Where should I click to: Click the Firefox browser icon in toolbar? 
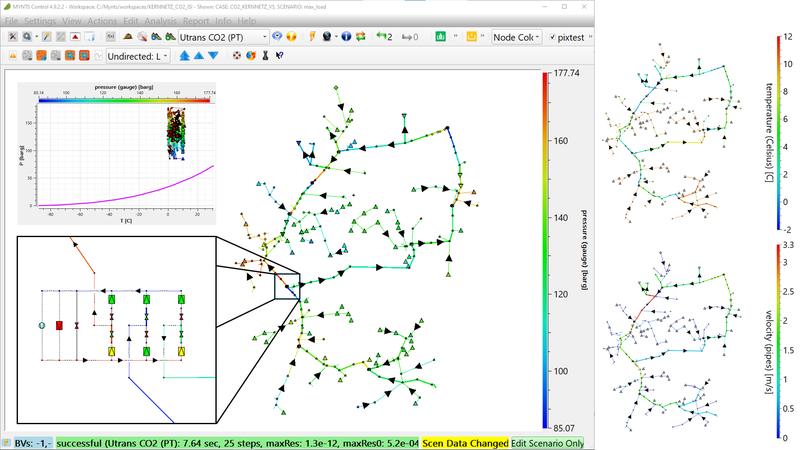[x=251, y=56]
